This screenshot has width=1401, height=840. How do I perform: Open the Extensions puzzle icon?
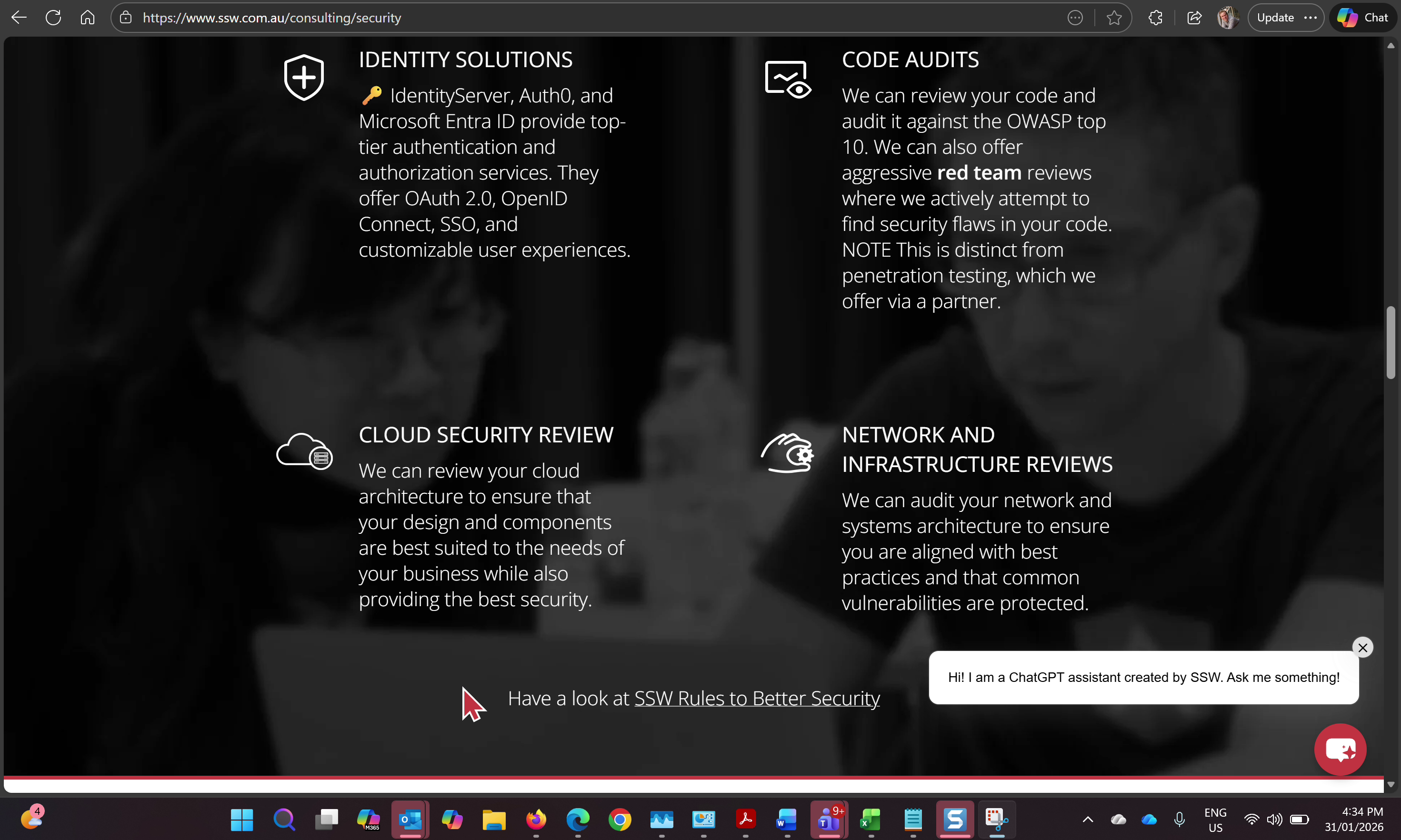coord(1155,17)
